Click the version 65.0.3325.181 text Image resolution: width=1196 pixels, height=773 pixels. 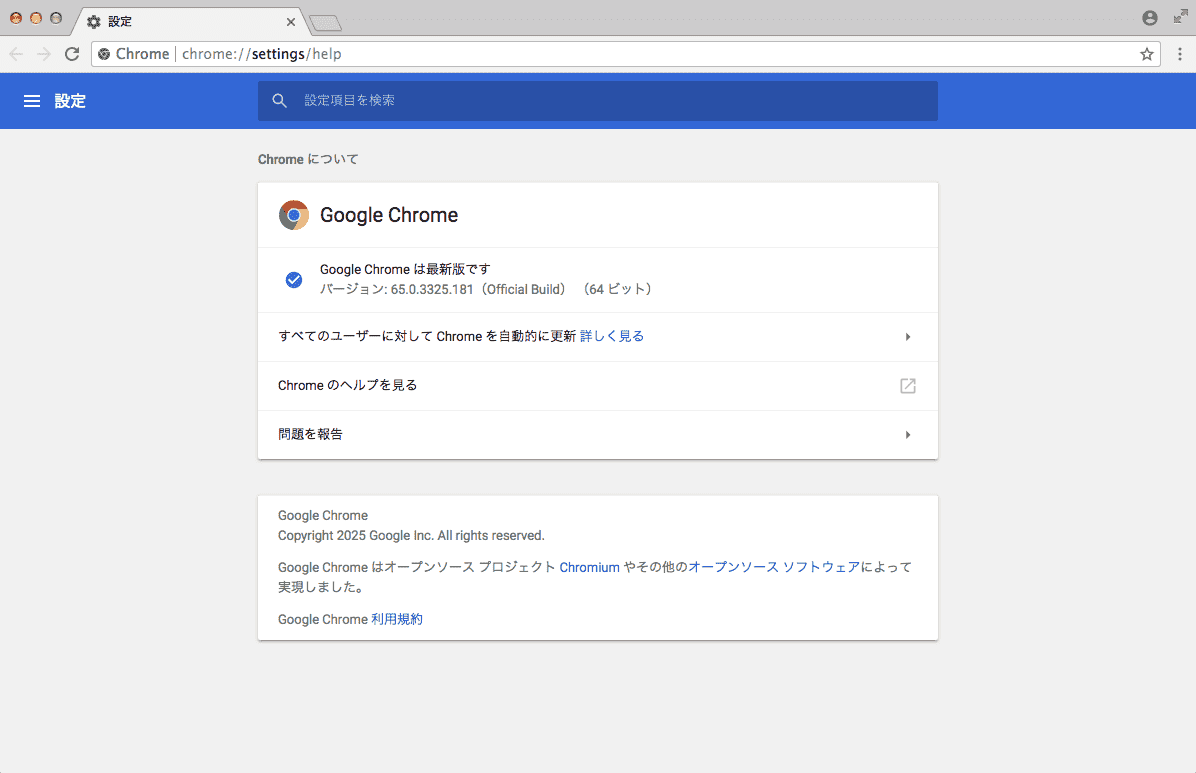(x=485, y=290)
